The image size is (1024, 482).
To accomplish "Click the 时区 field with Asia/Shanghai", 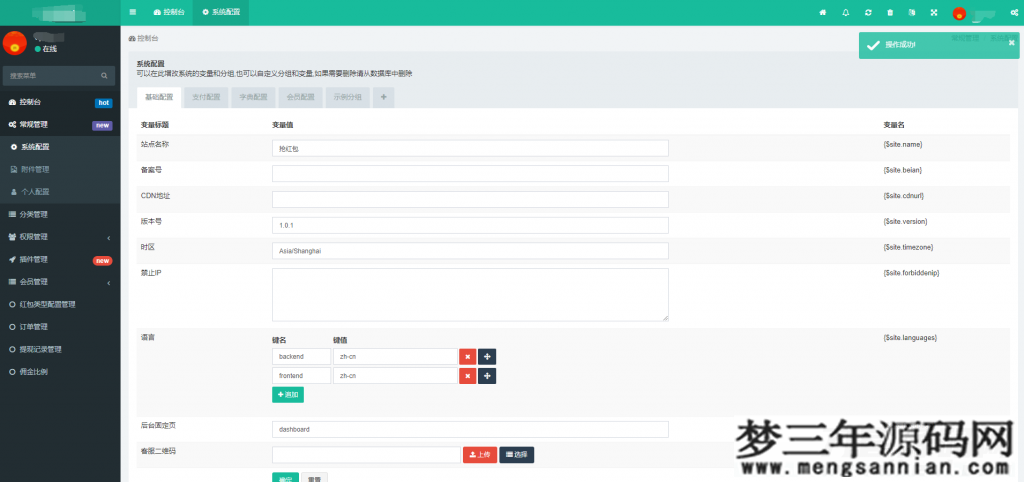I will (470, 251).
